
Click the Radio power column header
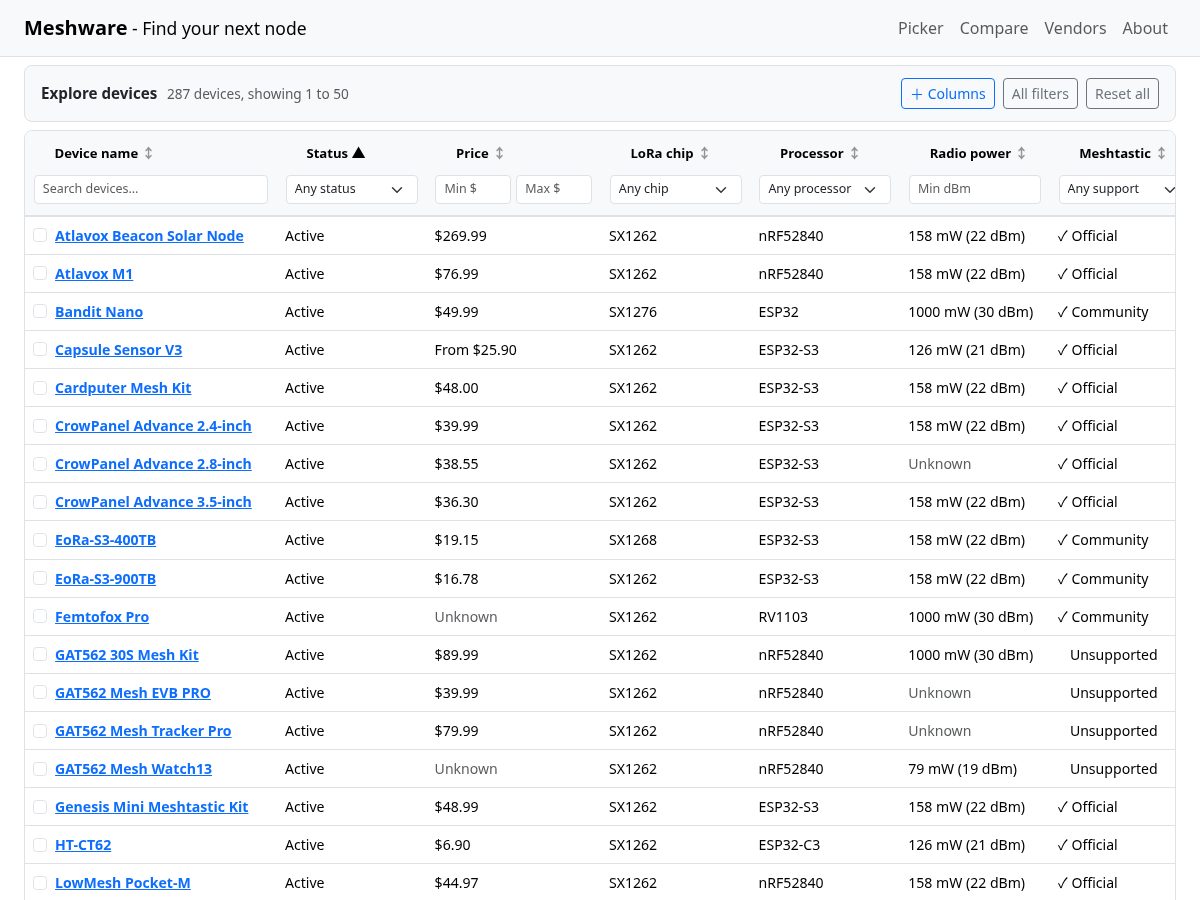point(970,153)
